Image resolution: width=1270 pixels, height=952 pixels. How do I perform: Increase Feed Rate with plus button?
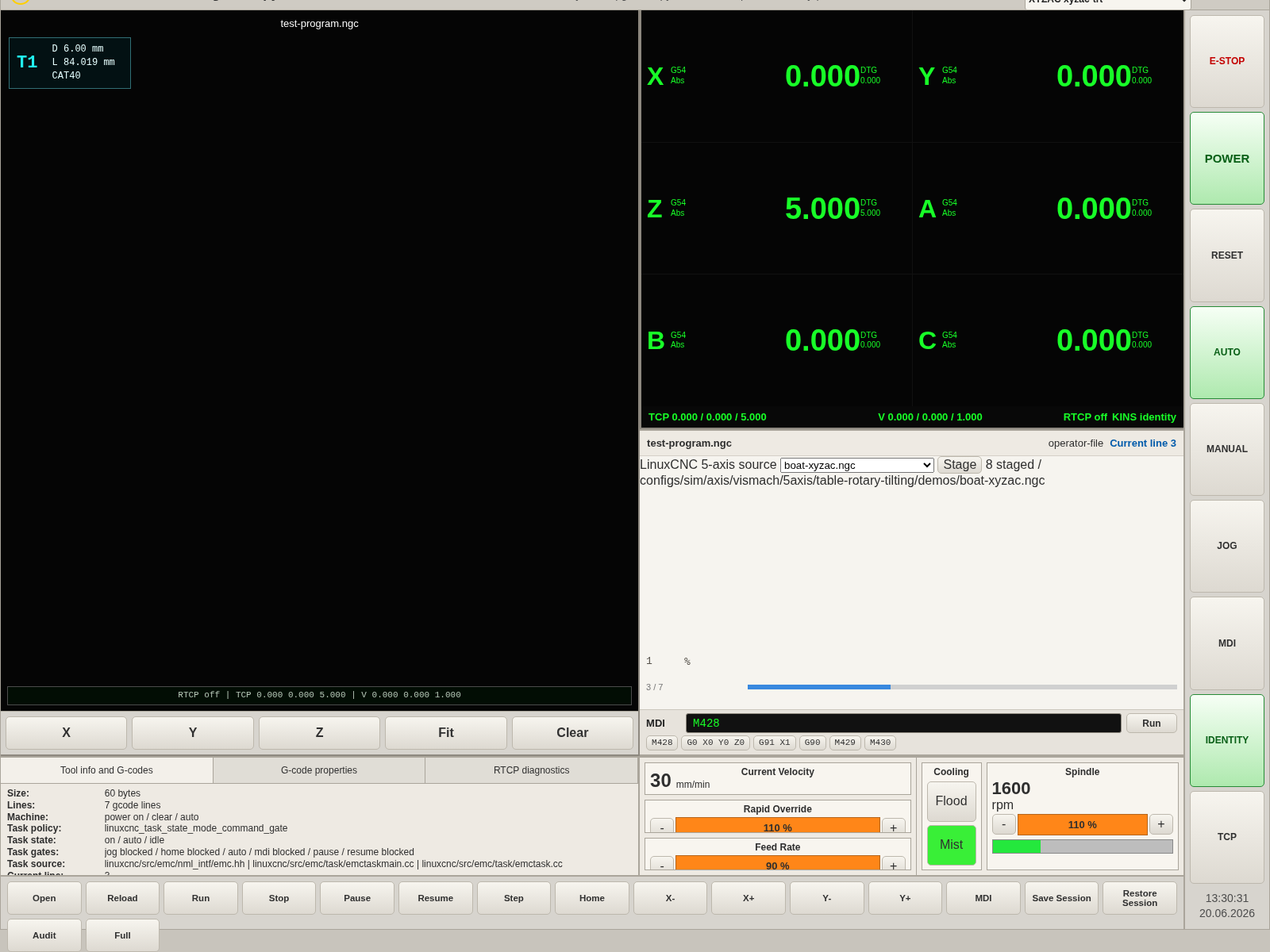(x=894, y=865)
